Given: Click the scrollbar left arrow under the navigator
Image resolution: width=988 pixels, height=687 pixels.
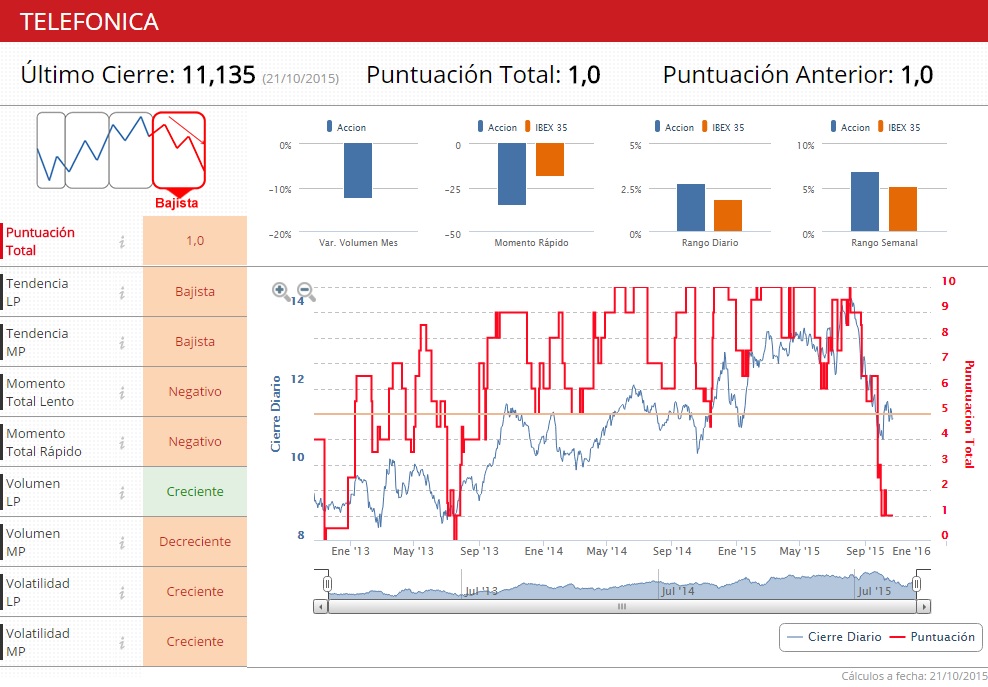Looking at the screenshot, I should [321, 606].
